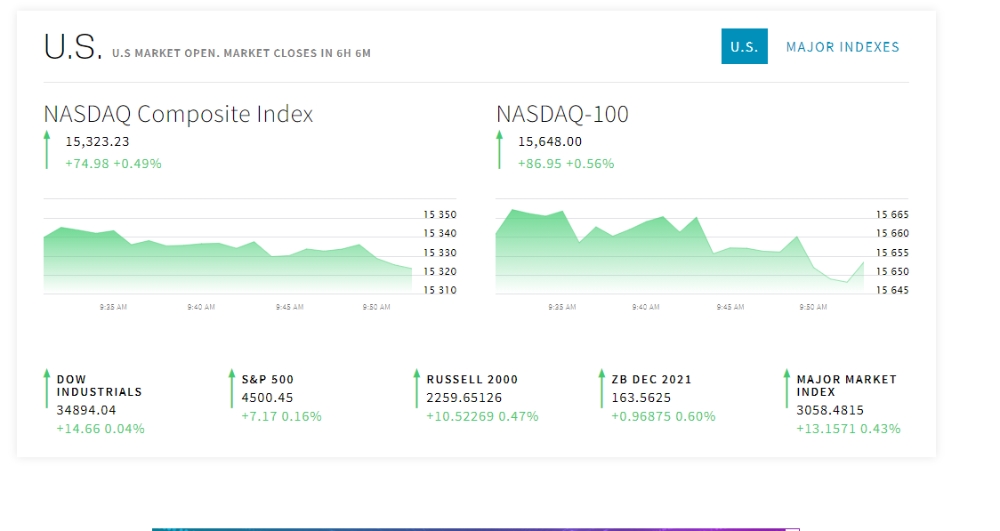Select the NASDAQ Composite value 15,323.23
The image size is (1000, 531).
pyautogui.click(x=97, y=142)
